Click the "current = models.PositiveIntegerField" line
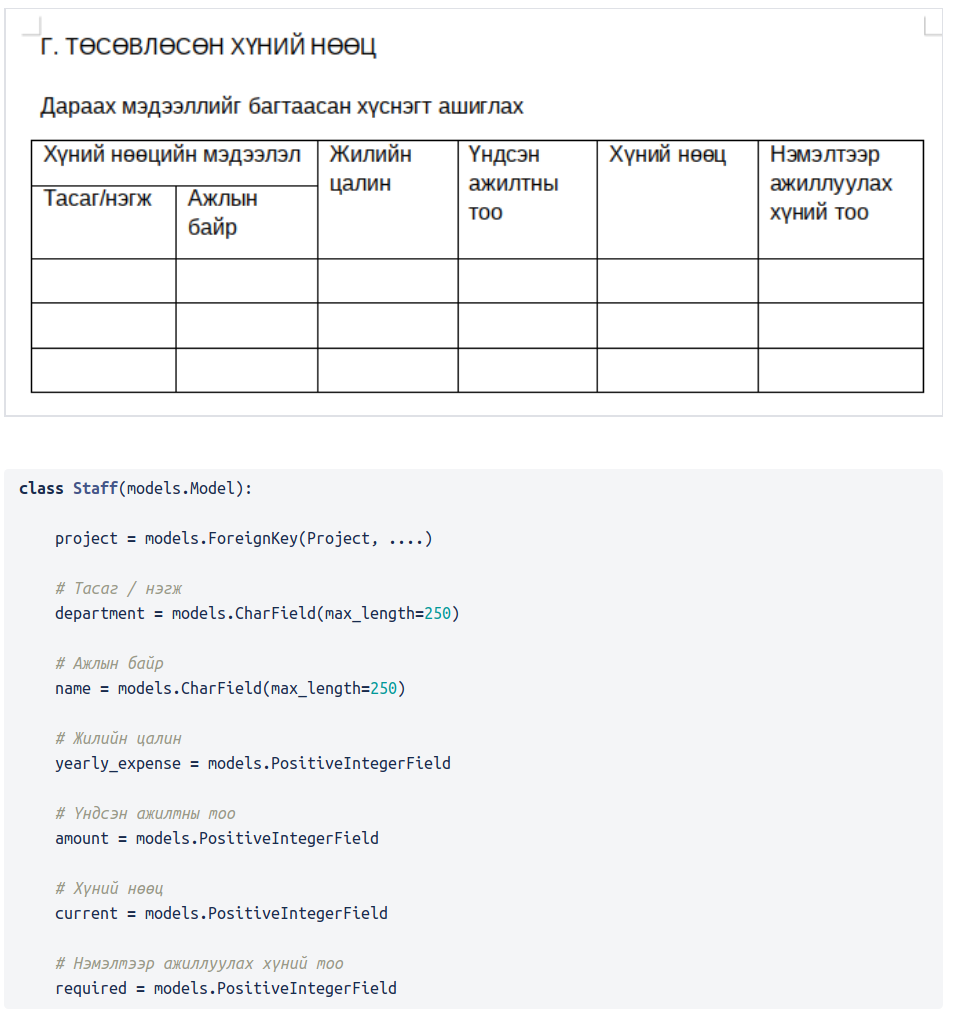 tap(221, 913)
